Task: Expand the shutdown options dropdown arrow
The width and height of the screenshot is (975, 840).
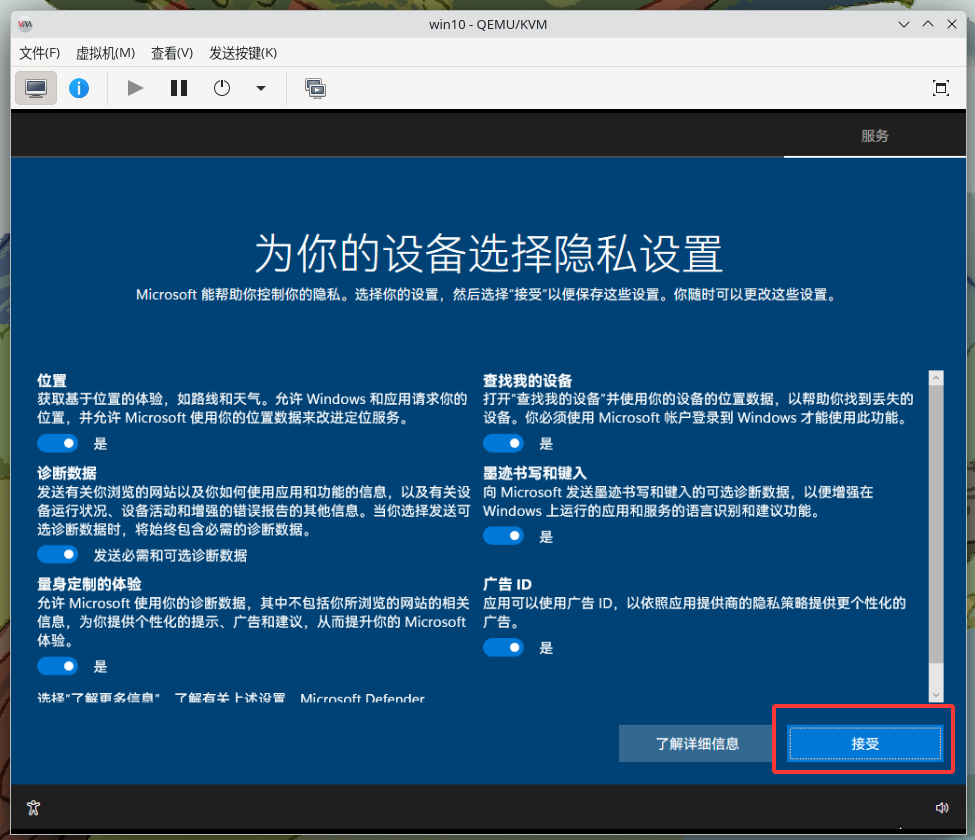Action: (261, 88)
